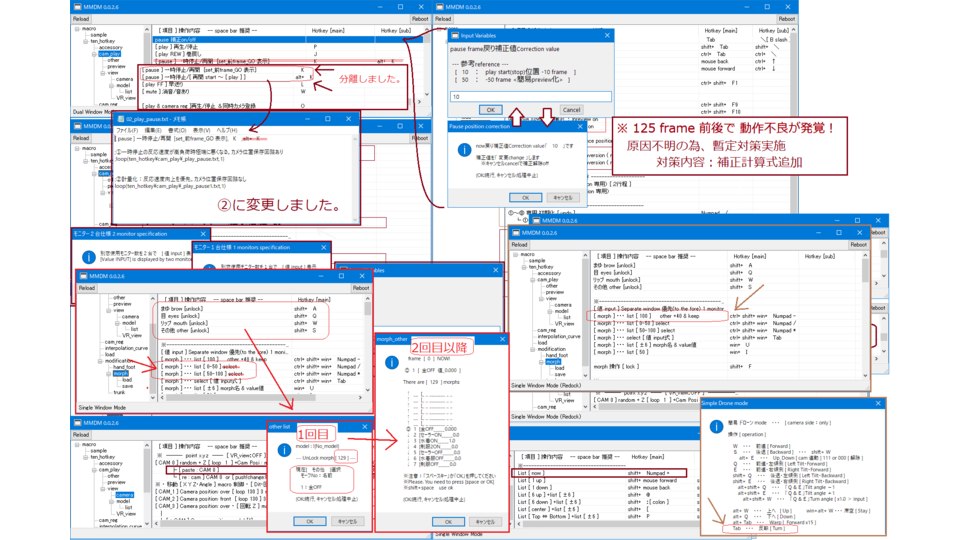Open the ファイル(F) menu in Notepad
The height and width of the screenshot is (540, 960).
point(127,130)
